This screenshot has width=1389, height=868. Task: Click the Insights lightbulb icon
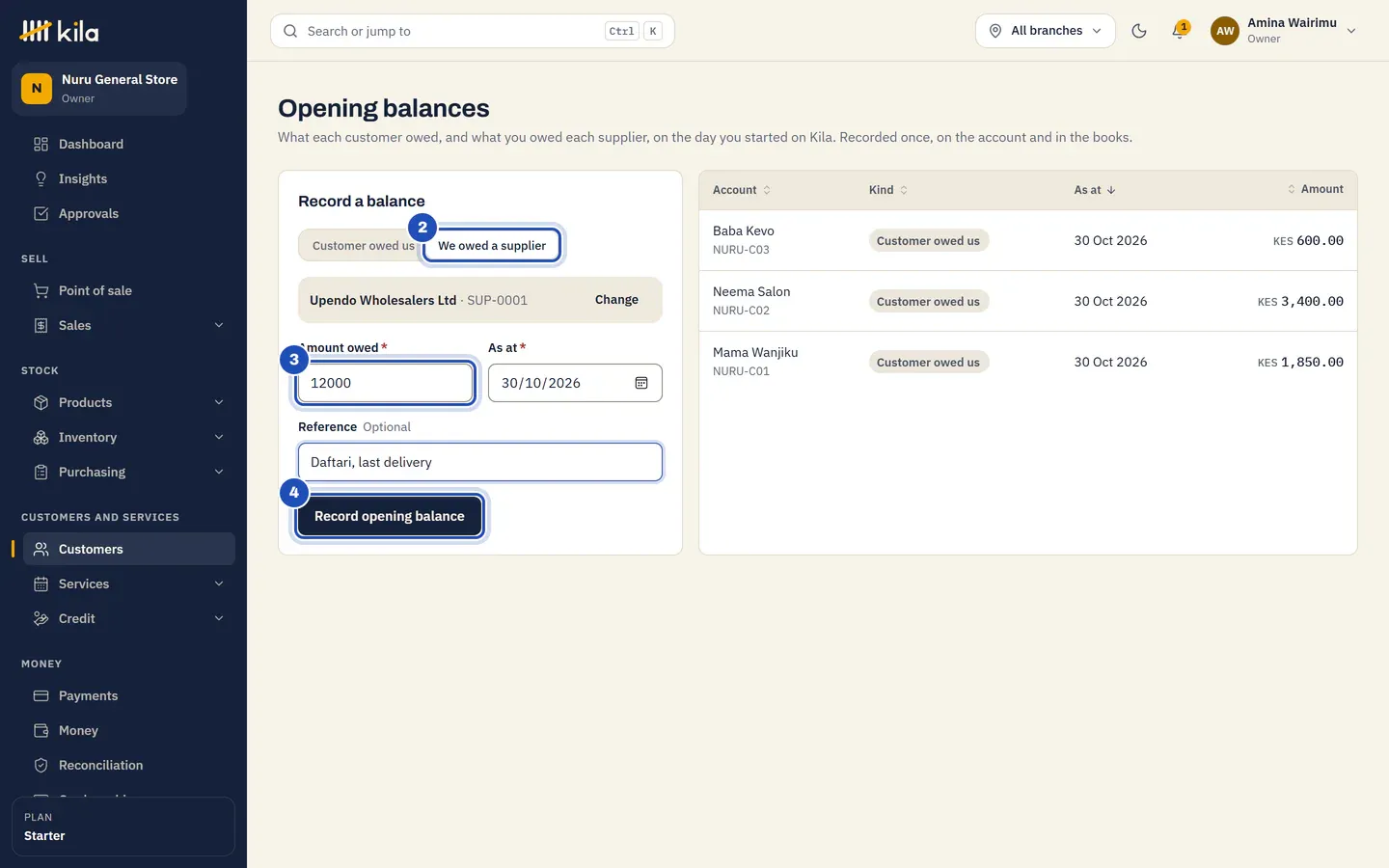tap(41, 179)
